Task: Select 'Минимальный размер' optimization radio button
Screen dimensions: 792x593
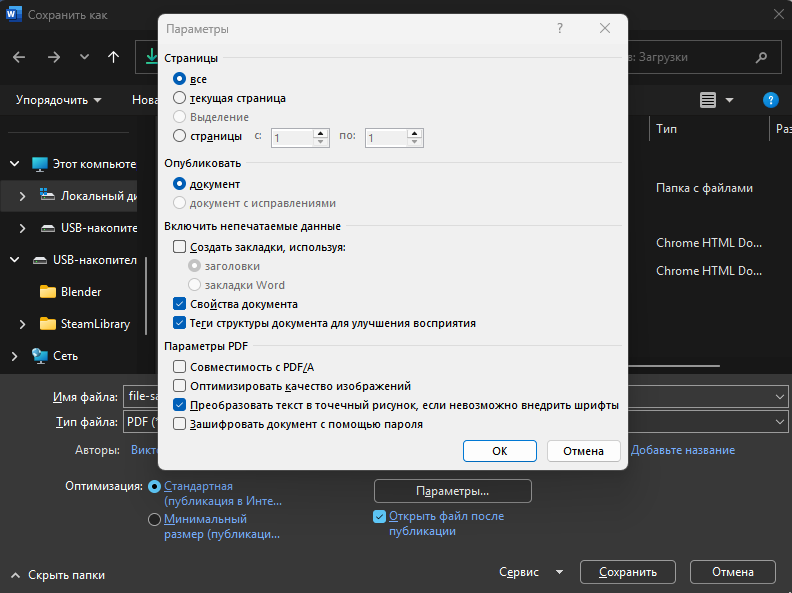Action: tap(155, 519)
